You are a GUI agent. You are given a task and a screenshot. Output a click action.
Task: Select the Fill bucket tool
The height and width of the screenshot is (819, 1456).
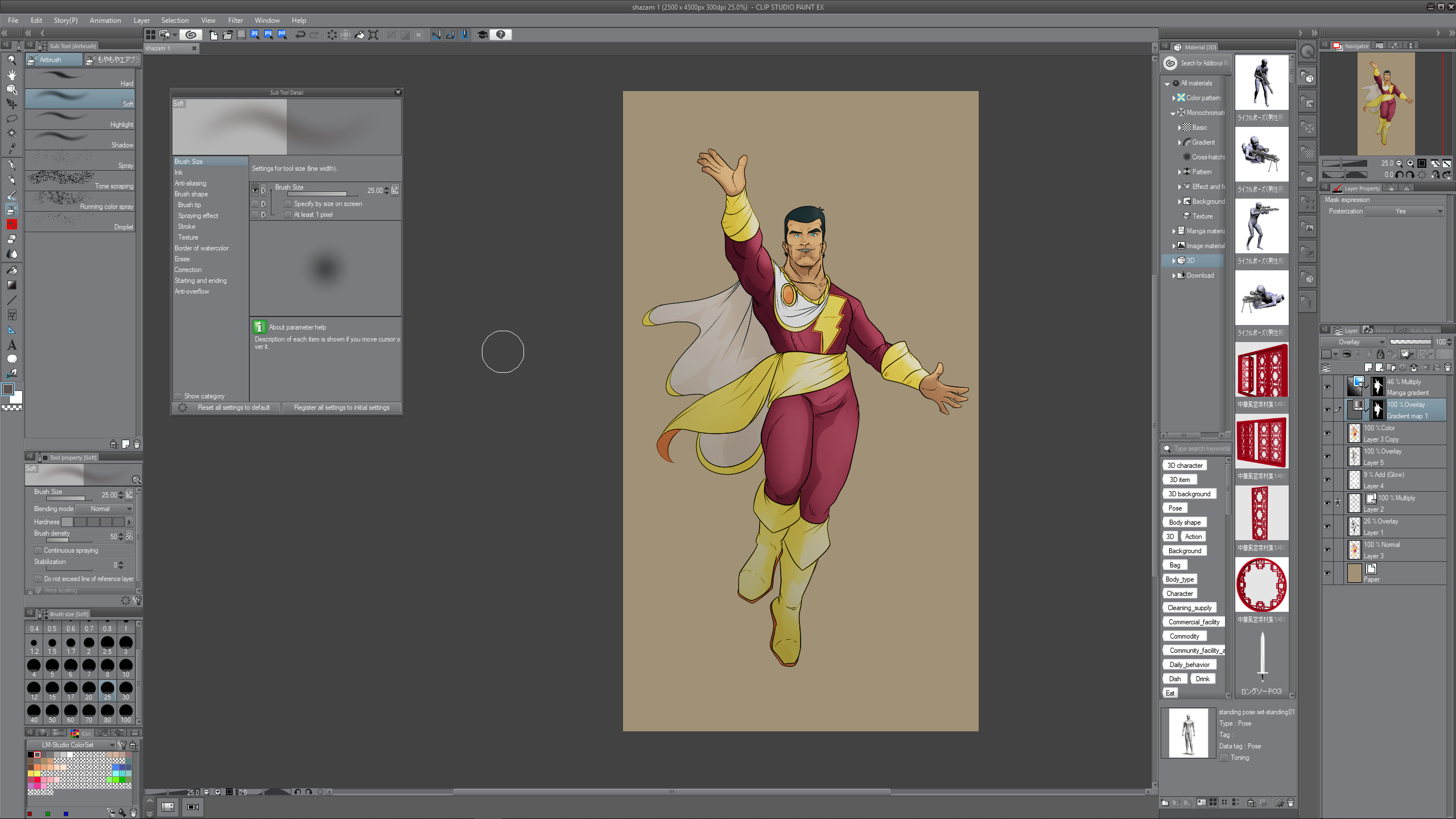pyautogui.click(x=11, y=270)
